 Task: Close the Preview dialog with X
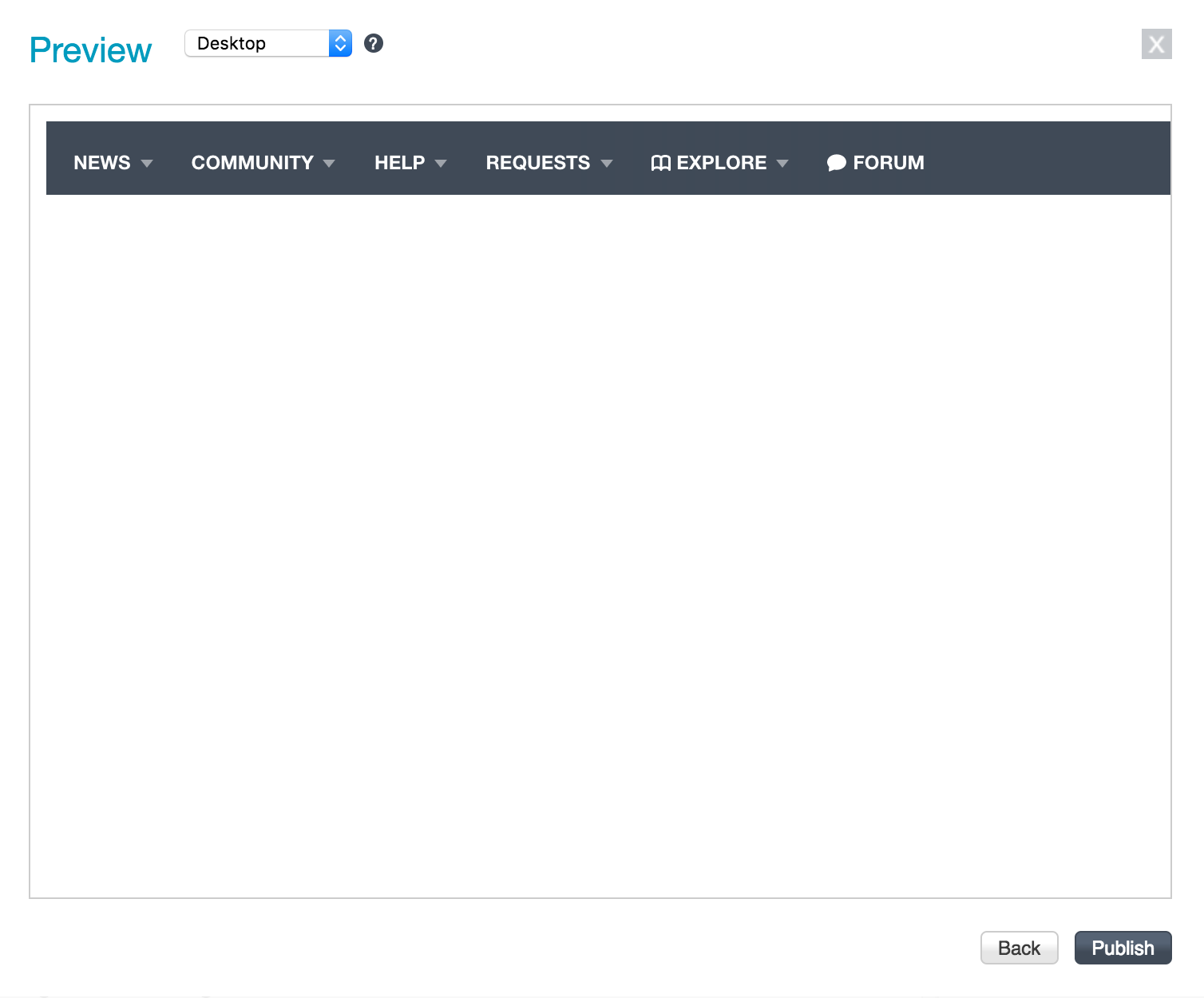tap(1156, 45)
